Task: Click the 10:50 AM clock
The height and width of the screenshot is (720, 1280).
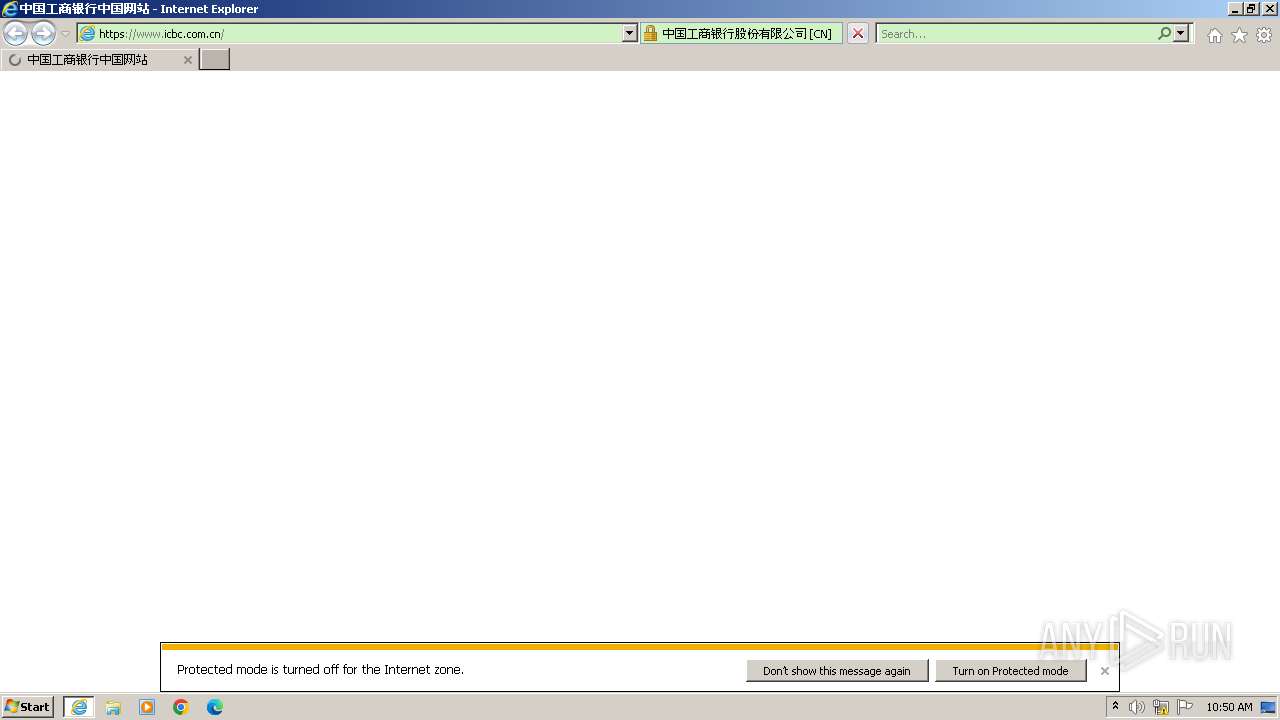Action: pos(1229,707)
